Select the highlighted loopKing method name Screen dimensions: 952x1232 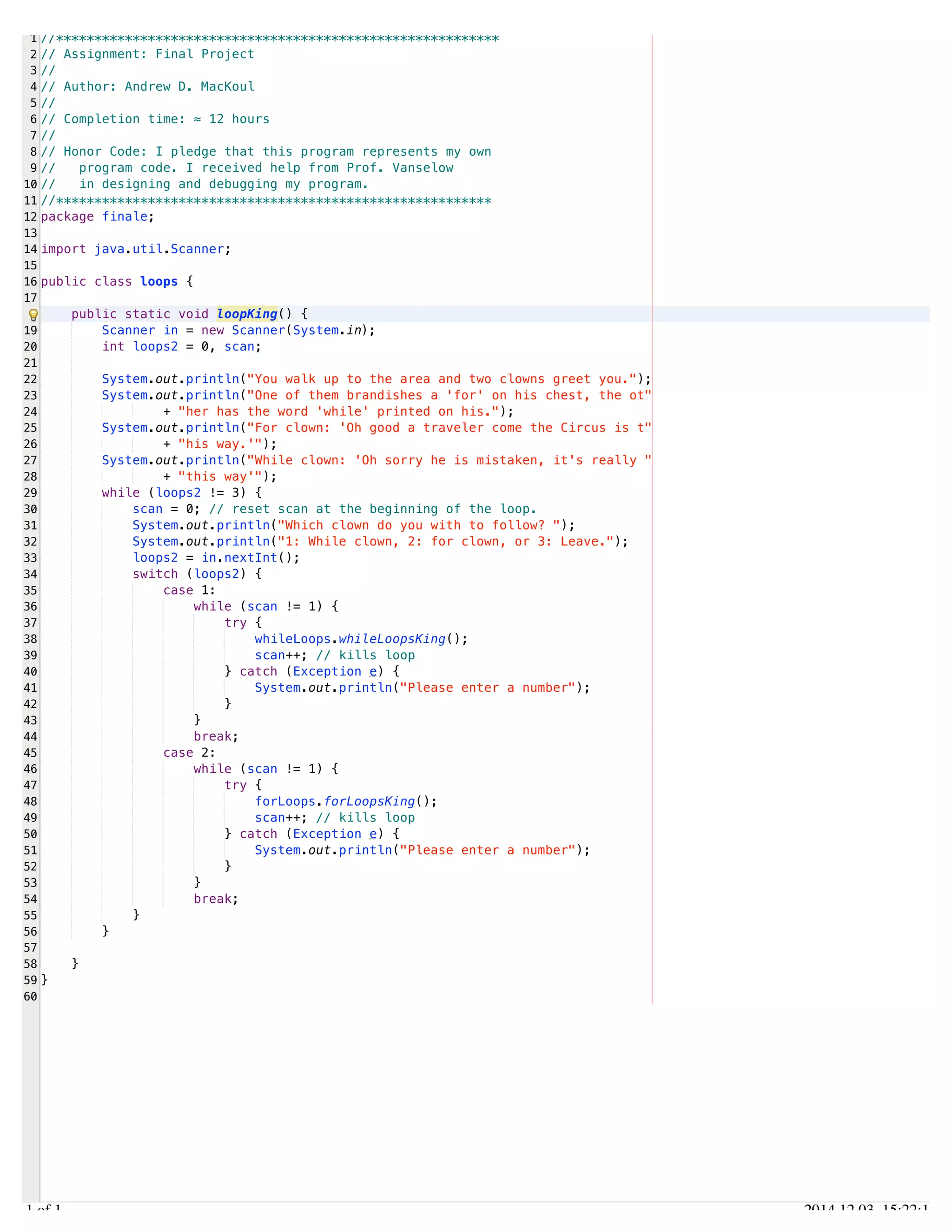click(247, 314)
